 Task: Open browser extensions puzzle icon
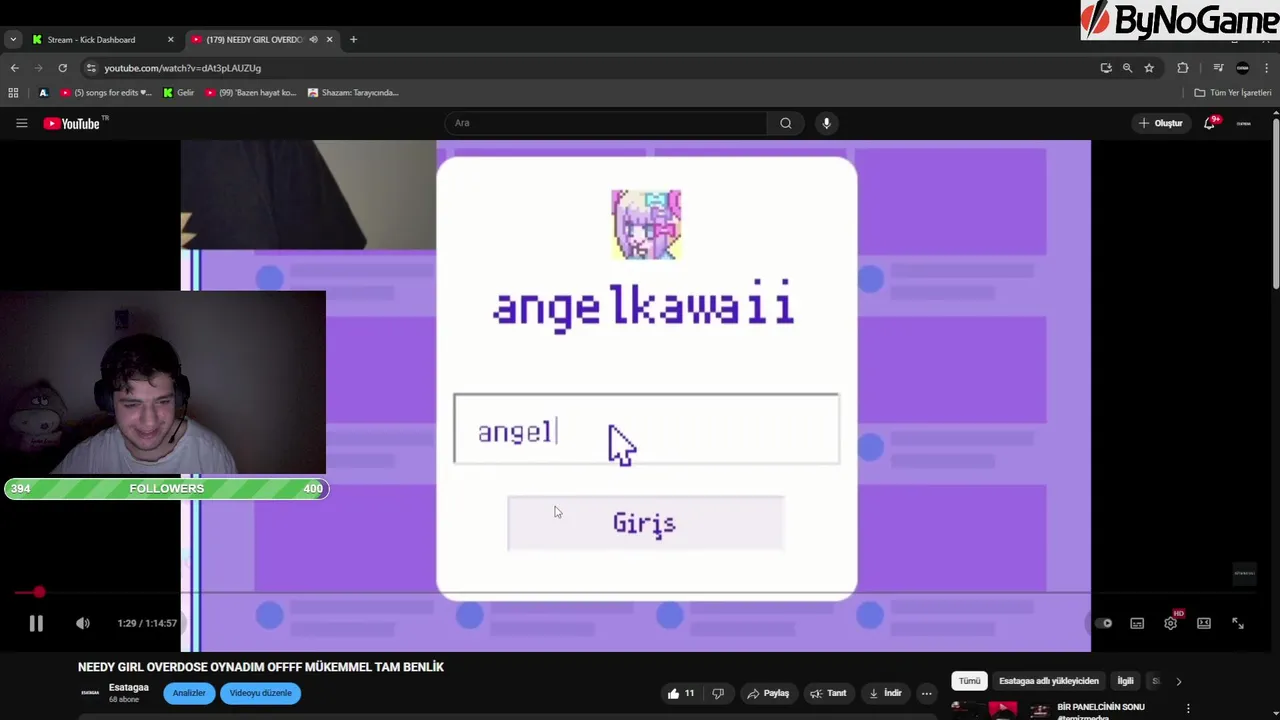coord(1183,68)
